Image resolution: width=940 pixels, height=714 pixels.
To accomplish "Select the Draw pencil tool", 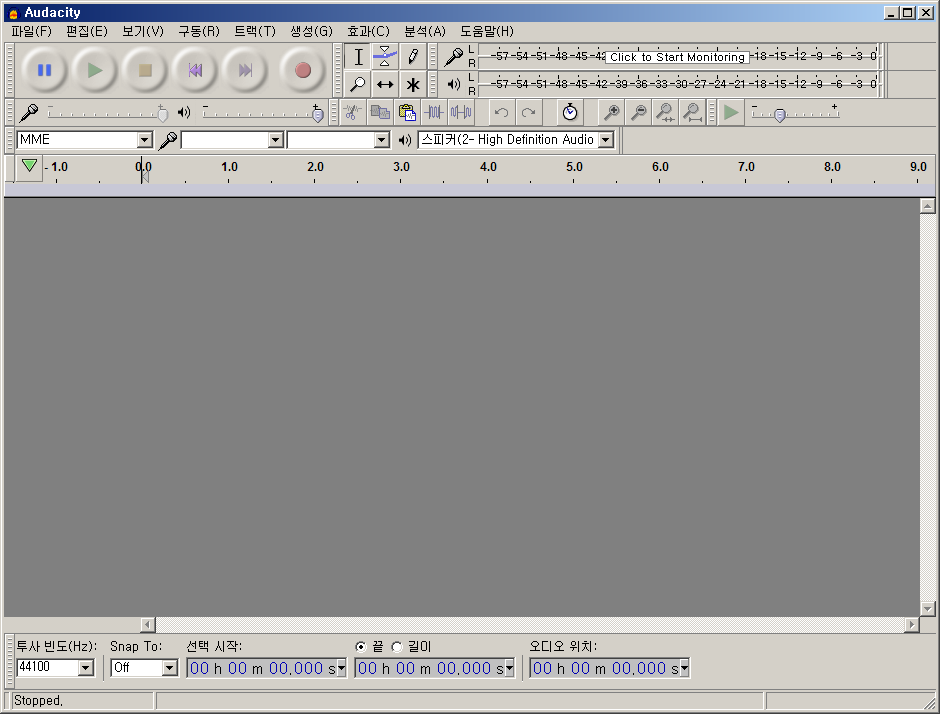I will click(412, 57).
